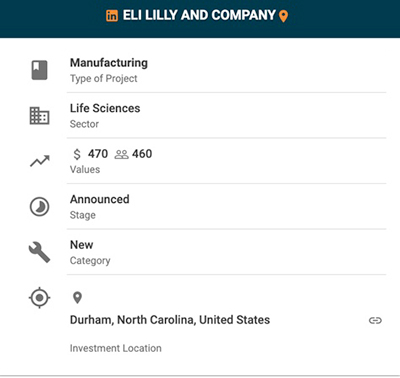
Task: Click the people jobs icon near 460
Action: coord(121,154)
